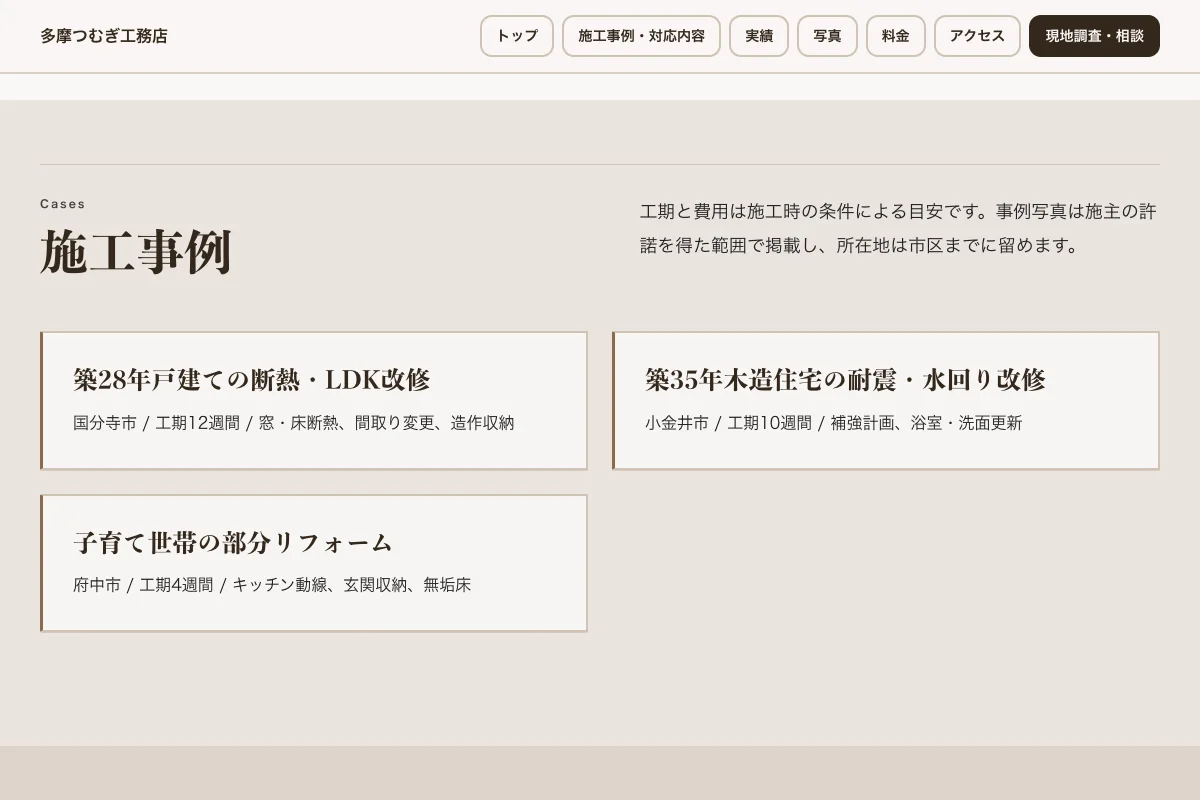Viewport: 1200px width, 800px height.
Task: Click the 府中市 / 工期4週間 detail line
Action: point(272,585)
